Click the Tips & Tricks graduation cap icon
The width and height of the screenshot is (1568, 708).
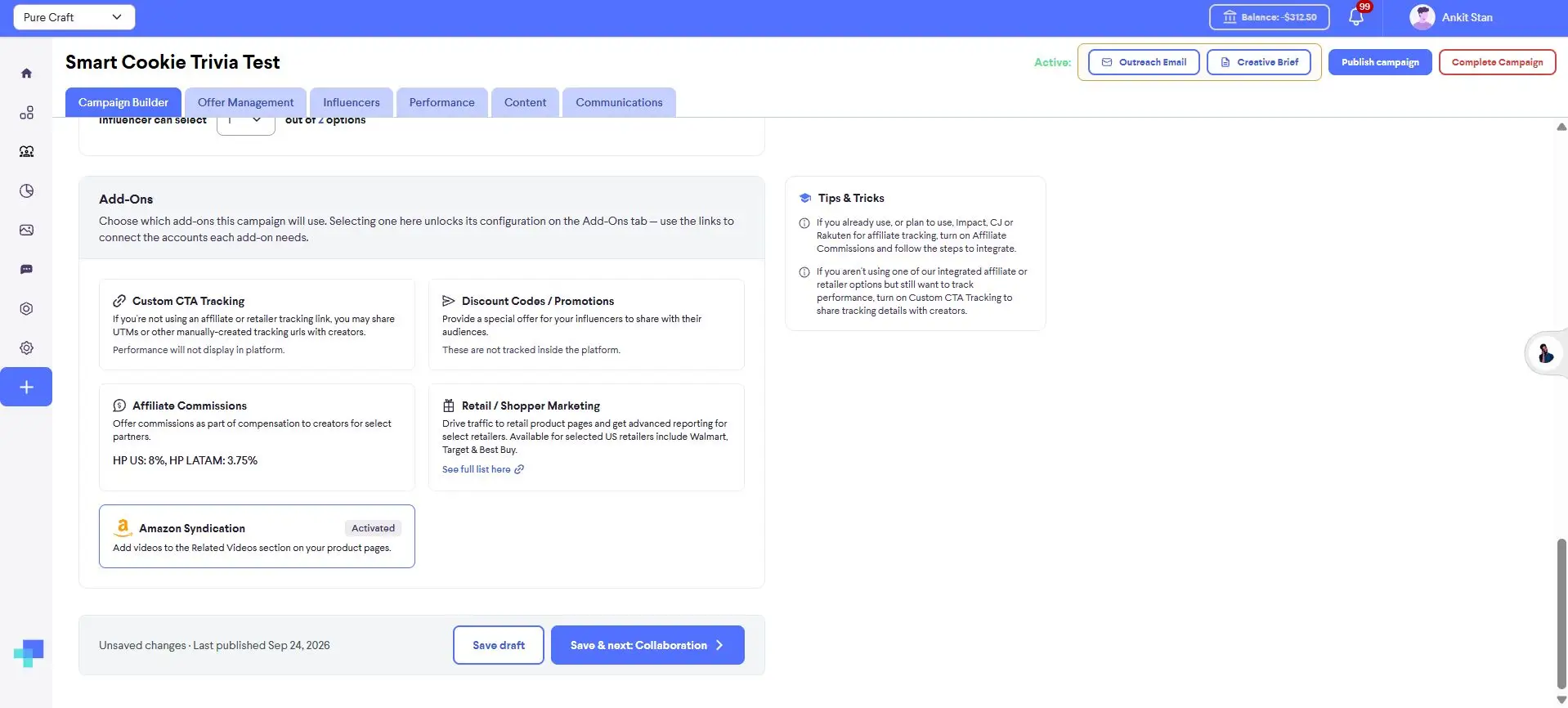(x=805, y=198)
